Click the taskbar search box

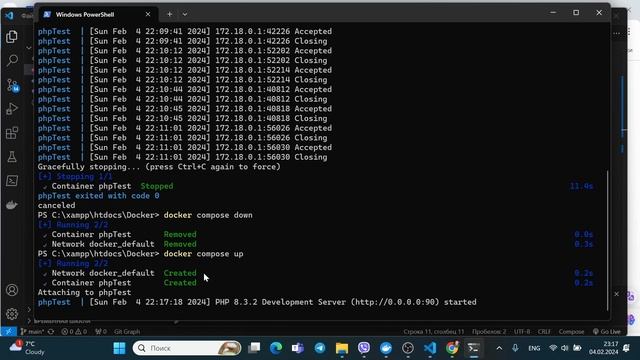tap(187, 348)
